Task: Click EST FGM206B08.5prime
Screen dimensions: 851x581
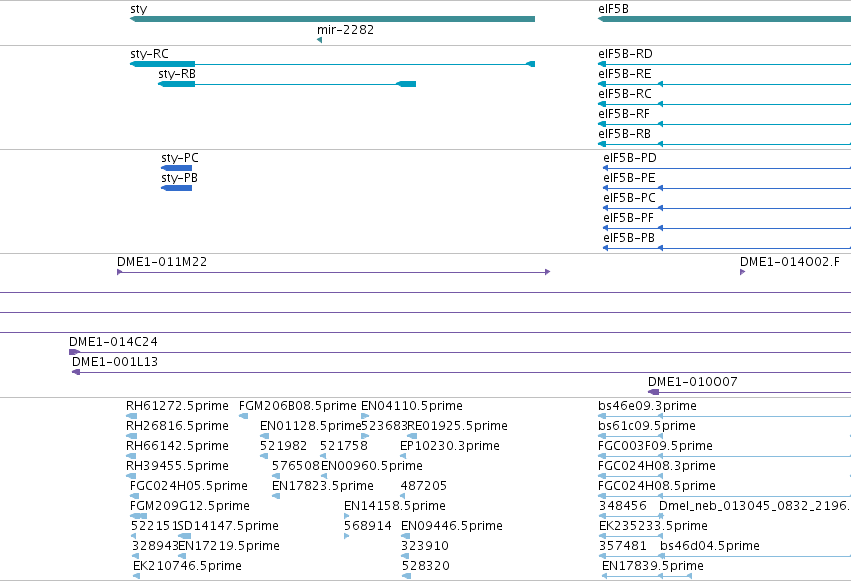Action: coord(297,406)
